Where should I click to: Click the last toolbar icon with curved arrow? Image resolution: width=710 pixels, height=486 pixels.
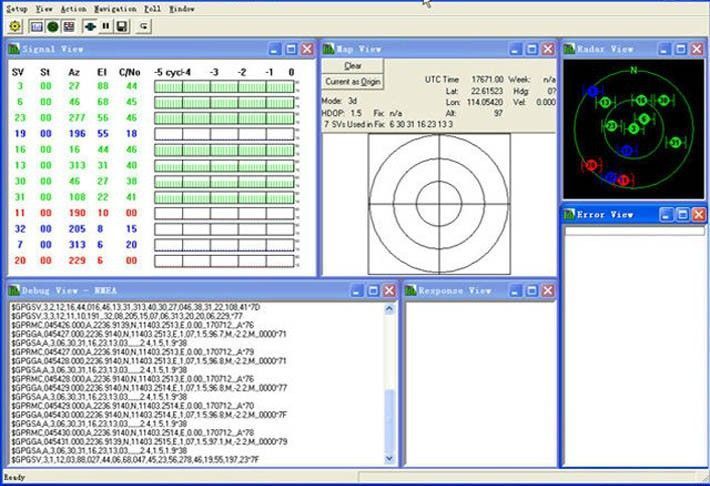[144, 26]
